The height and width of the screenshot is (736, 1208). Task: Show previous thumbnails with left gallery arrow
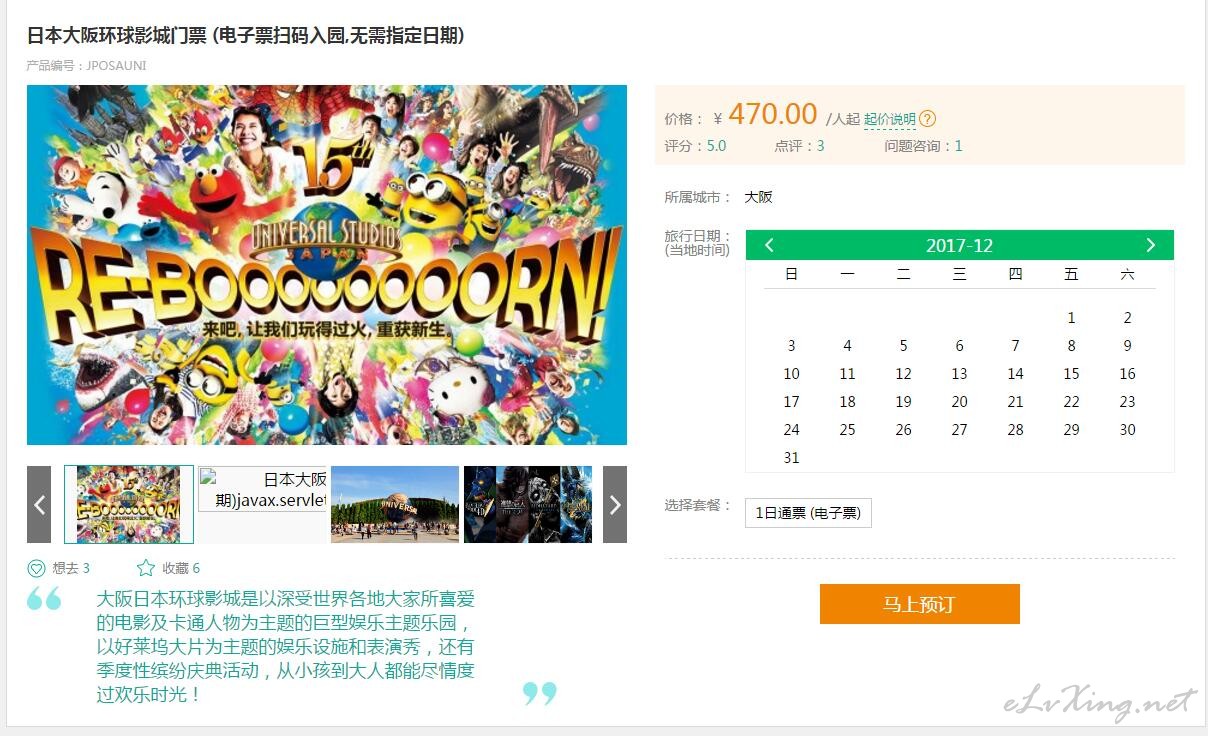(39, 505)
